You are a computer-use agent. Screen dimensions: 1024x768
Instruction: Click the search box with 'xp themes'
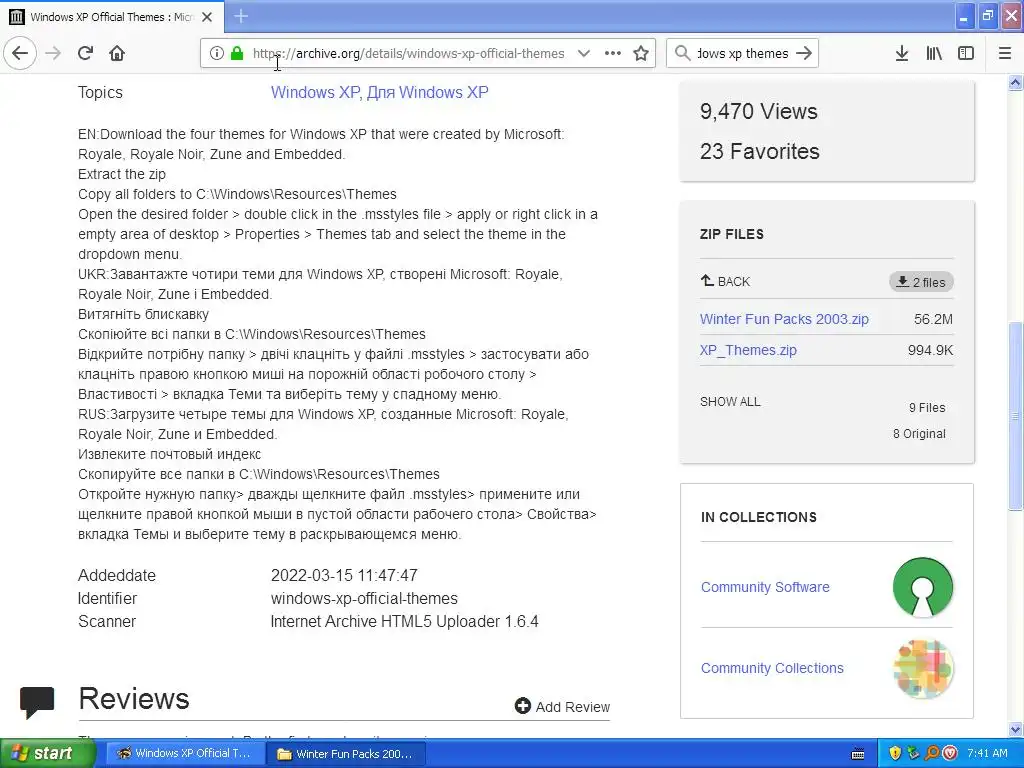[743, 54]
